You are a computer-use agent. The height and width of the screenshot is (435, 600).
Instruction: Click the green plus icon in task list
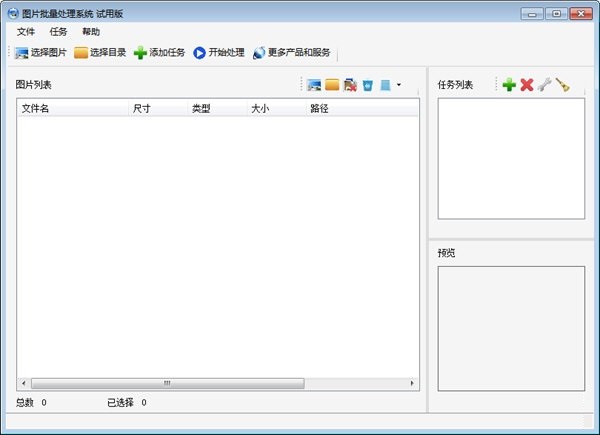tap(509, 85)
